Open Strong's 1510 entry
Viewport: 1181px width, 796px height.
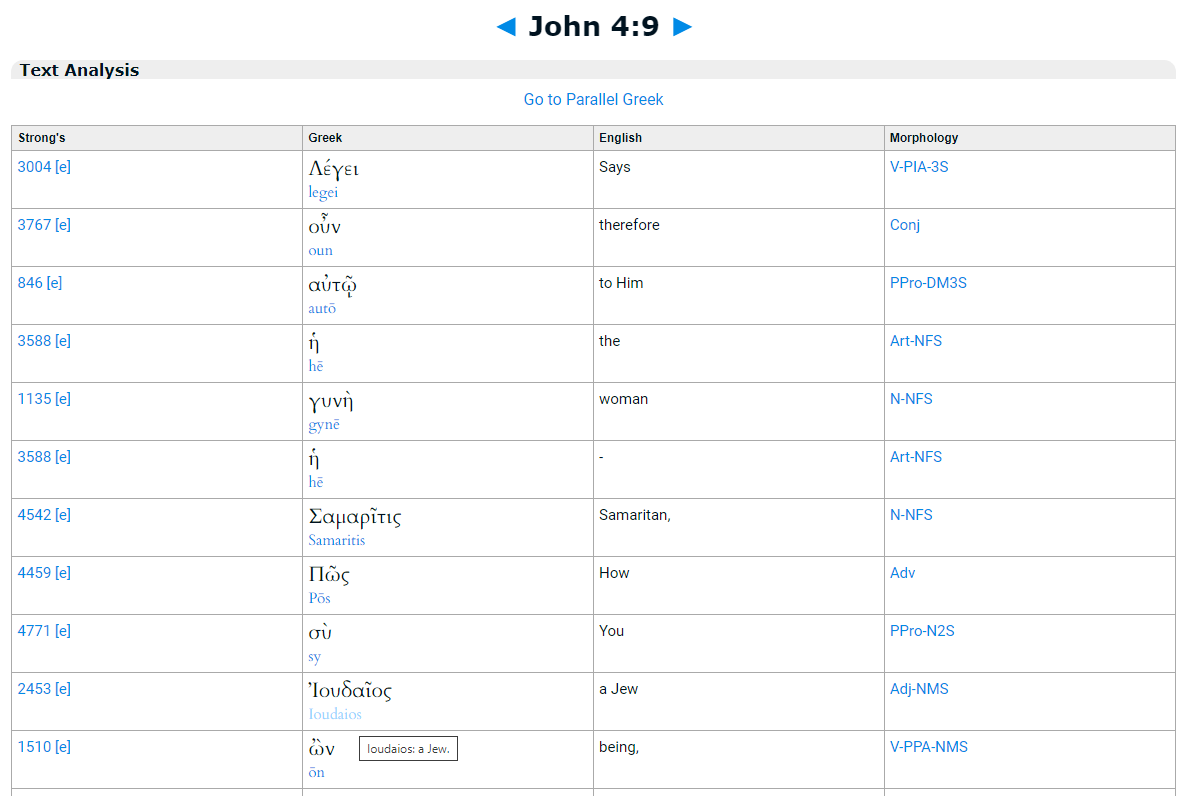pos(35,747)
